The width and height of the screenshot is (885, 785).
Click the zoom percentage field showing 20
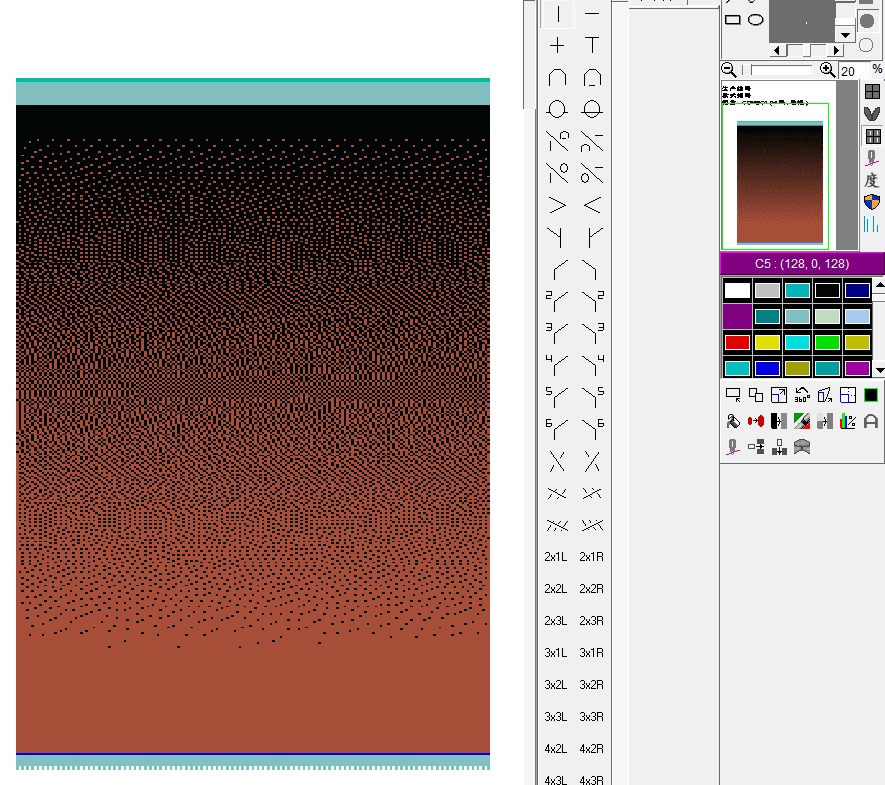tap(849, 71)
